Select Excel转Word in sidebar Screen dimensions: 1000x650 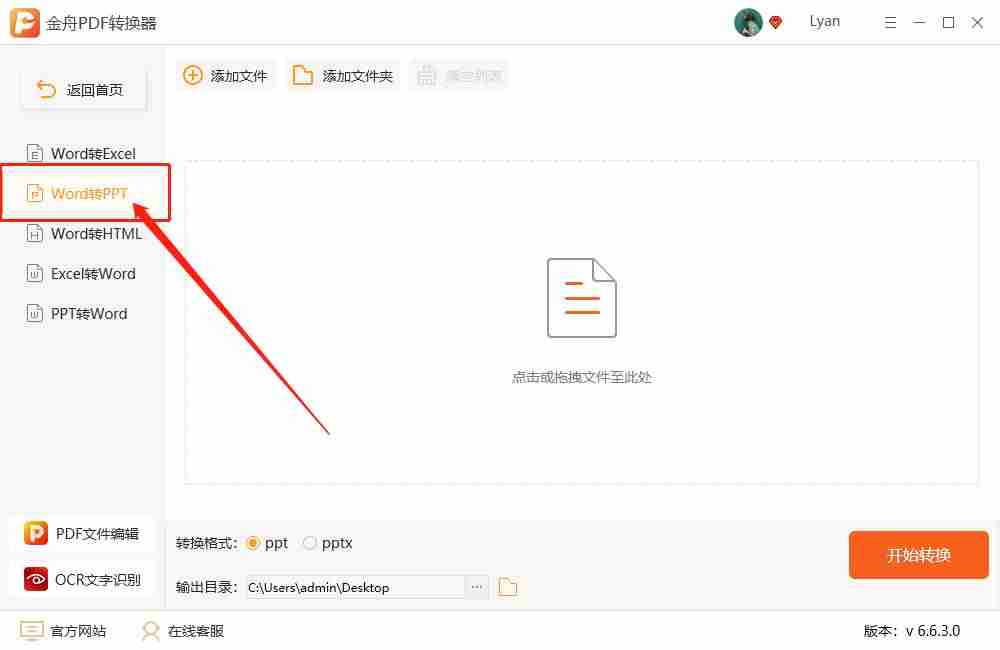tap(81, 274)
